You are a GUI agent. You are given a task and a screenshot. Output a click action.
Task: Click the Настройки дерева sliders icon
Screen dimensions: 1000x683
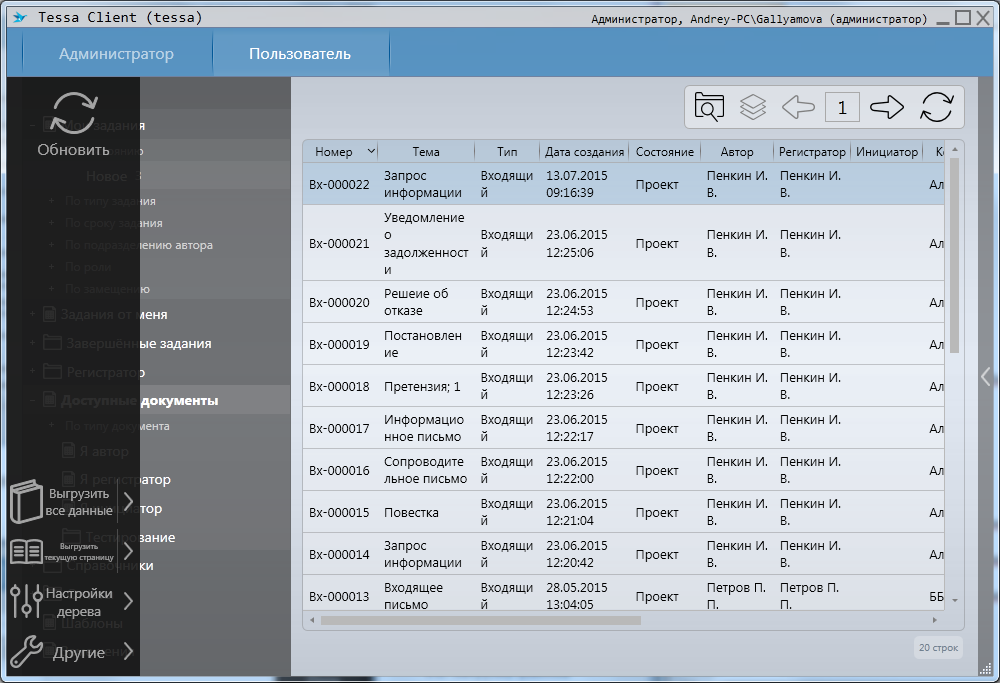coord(25,601)
